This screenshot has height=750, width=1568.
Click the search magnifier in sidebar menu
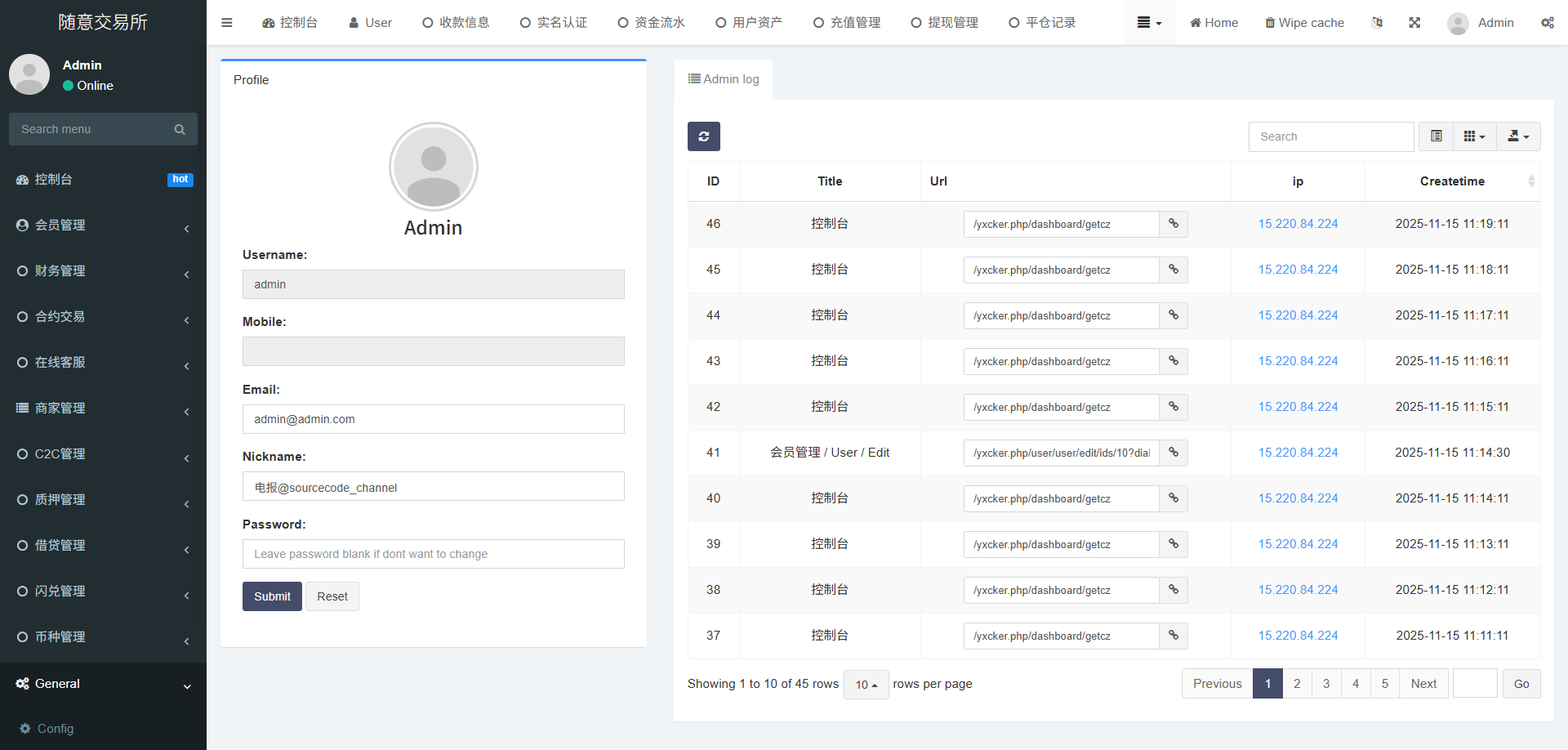tap(180, 129)
